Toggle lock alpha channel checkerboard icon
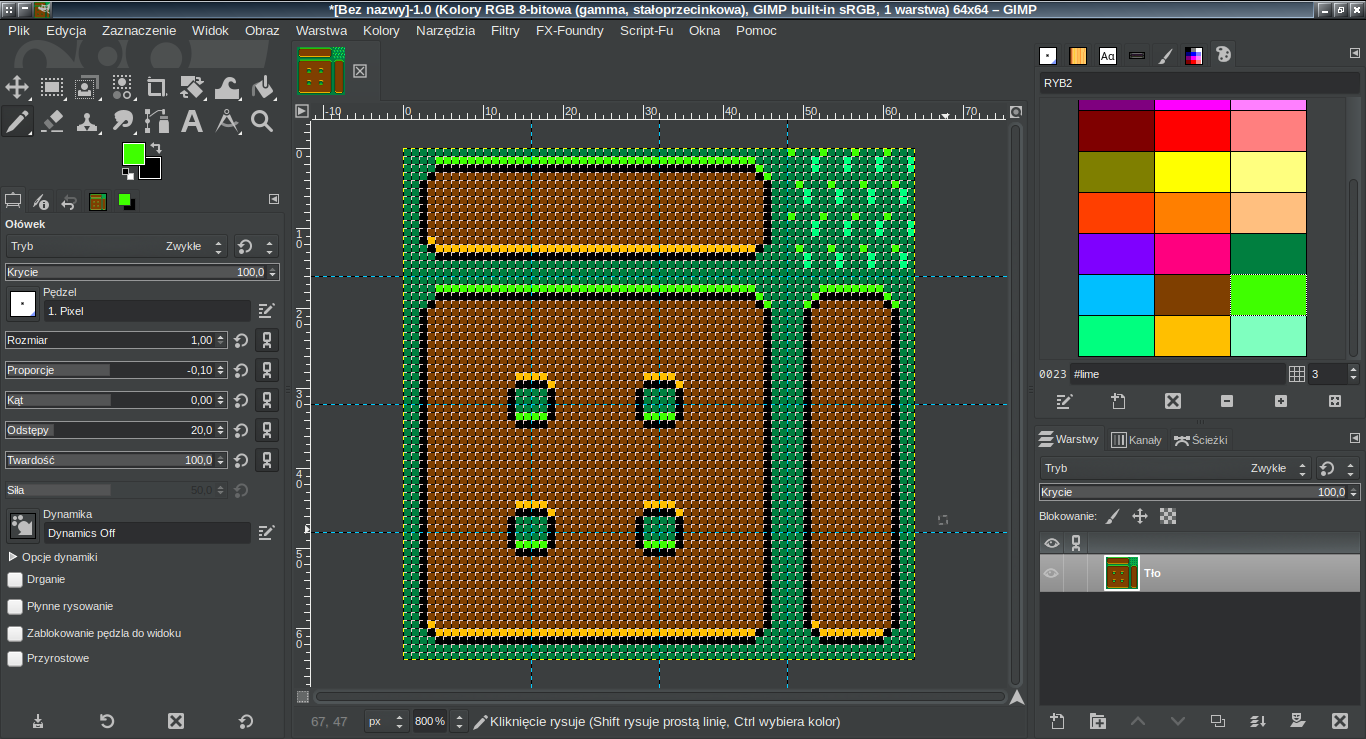The width and height of the screenshot is (1366, 739). tap(1168, 516)
